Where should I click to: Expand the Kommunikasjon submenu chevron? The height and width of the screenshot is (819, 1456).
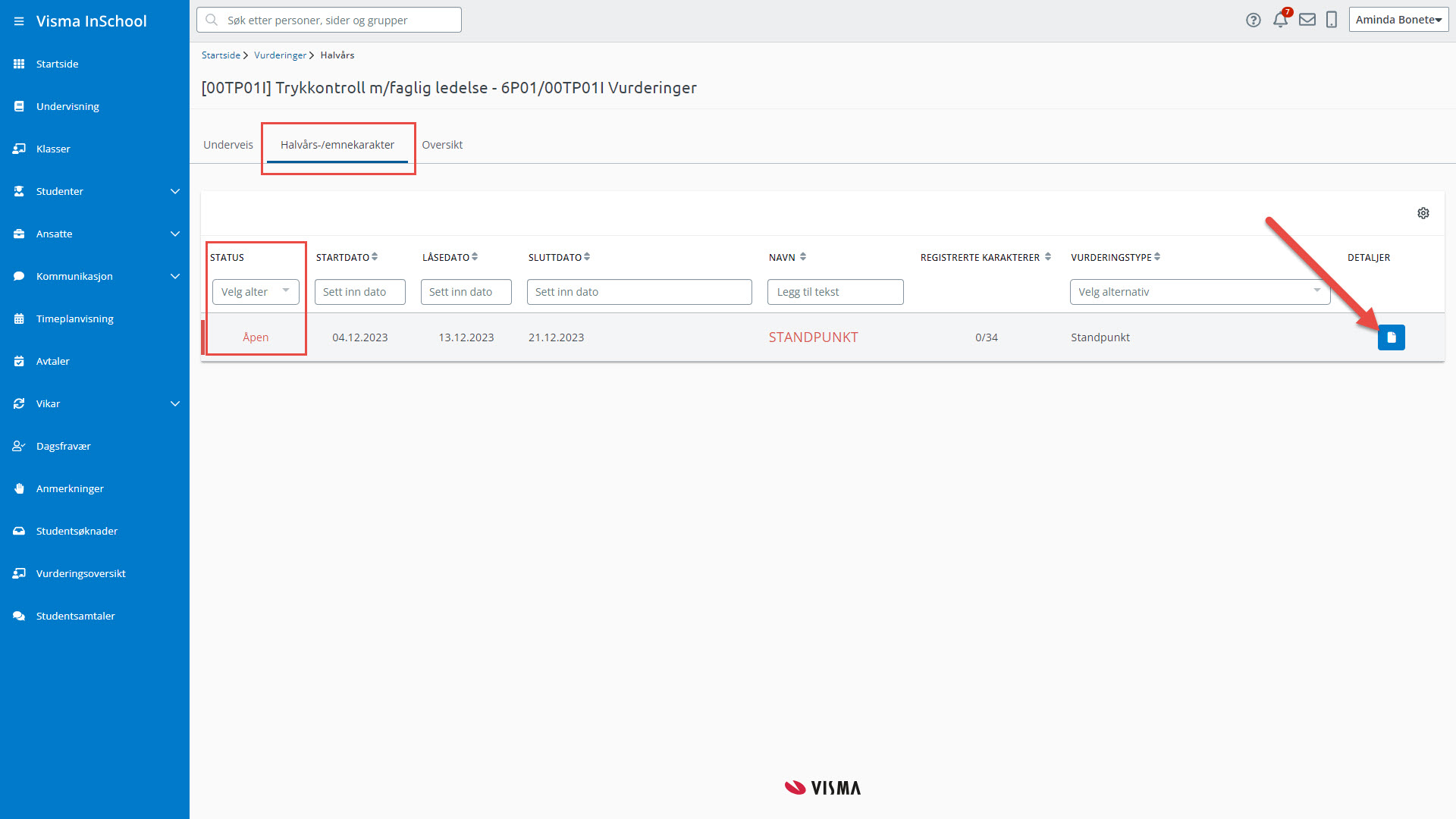click(x=175, y=276)
